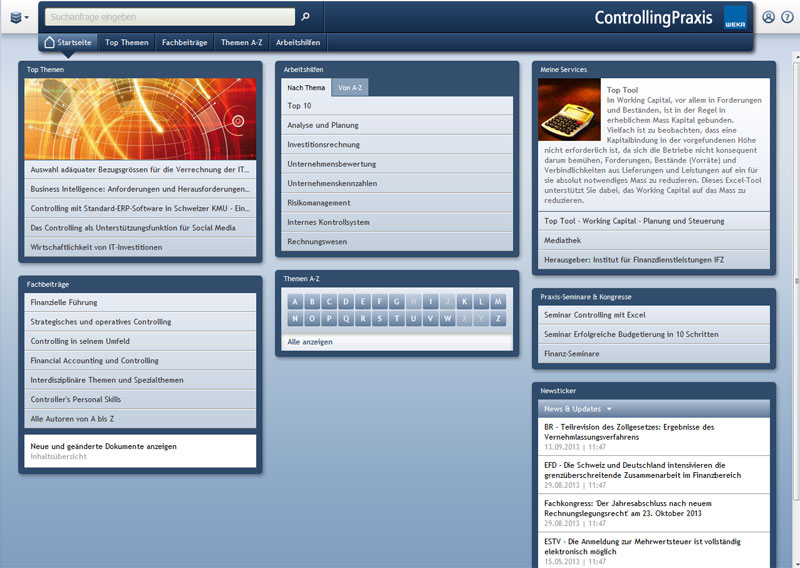Click the page vertical scrollbar
The width and height of the screenshot is (800, 568).
(x=796, y=281)
